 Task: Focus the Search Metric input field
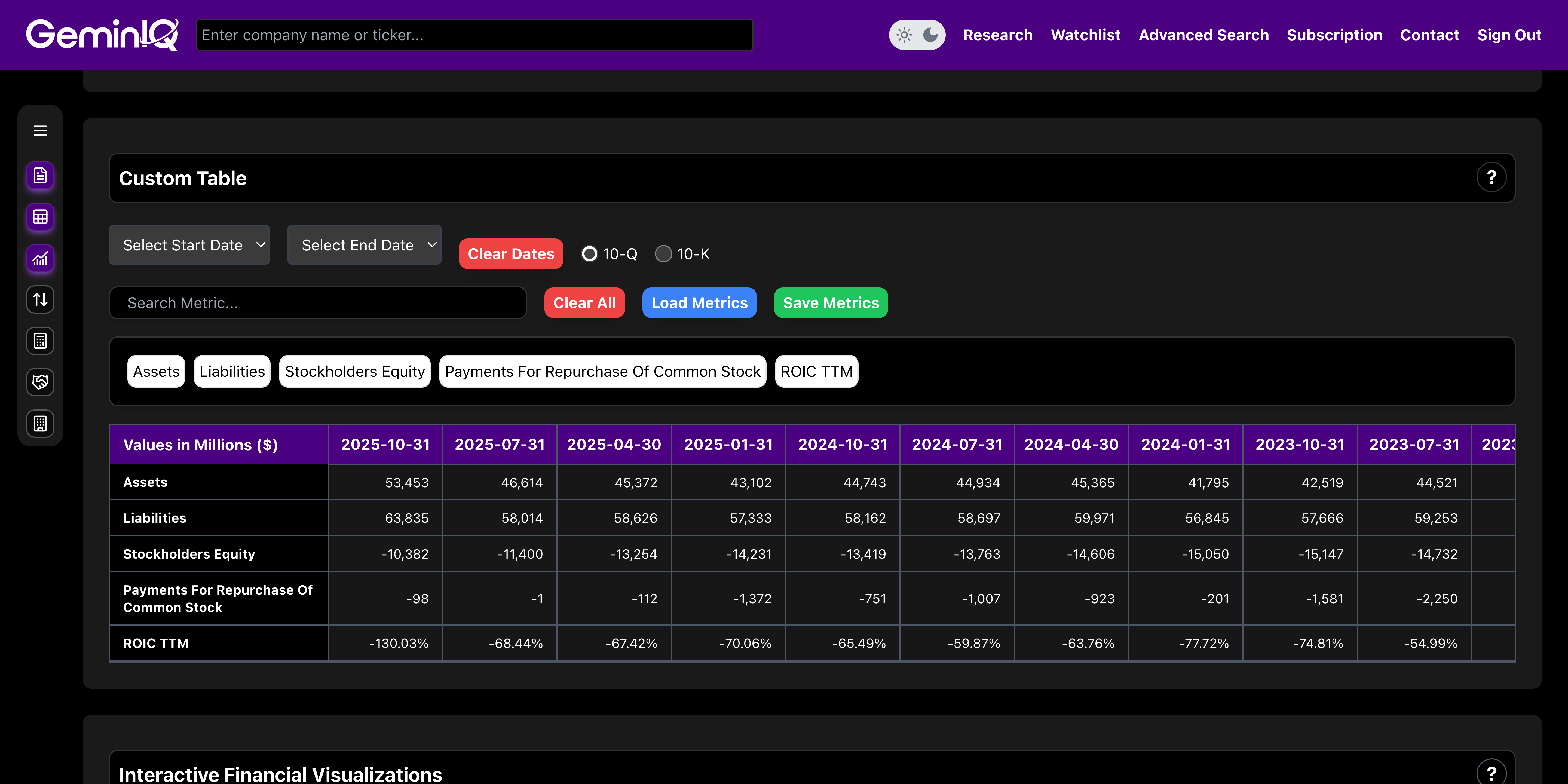point(318,302)
